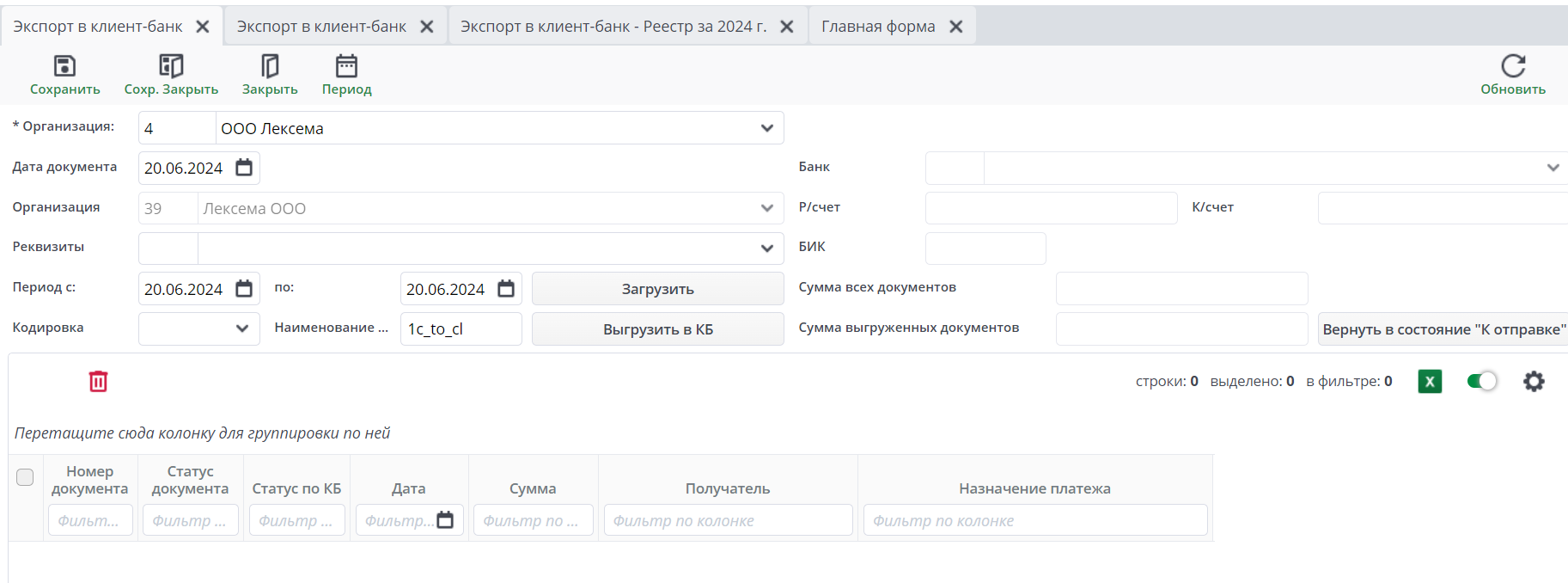Tick the select-all checkbox in table header

click(x=25, y=477)
